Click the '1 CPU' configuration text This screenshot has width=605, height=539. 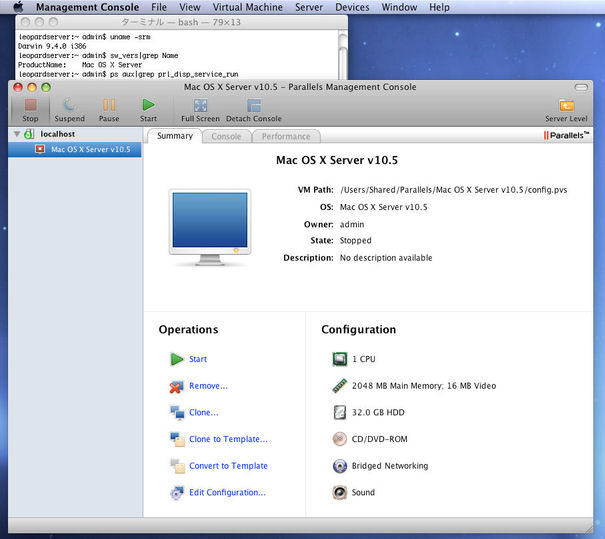tap(363, 359)
